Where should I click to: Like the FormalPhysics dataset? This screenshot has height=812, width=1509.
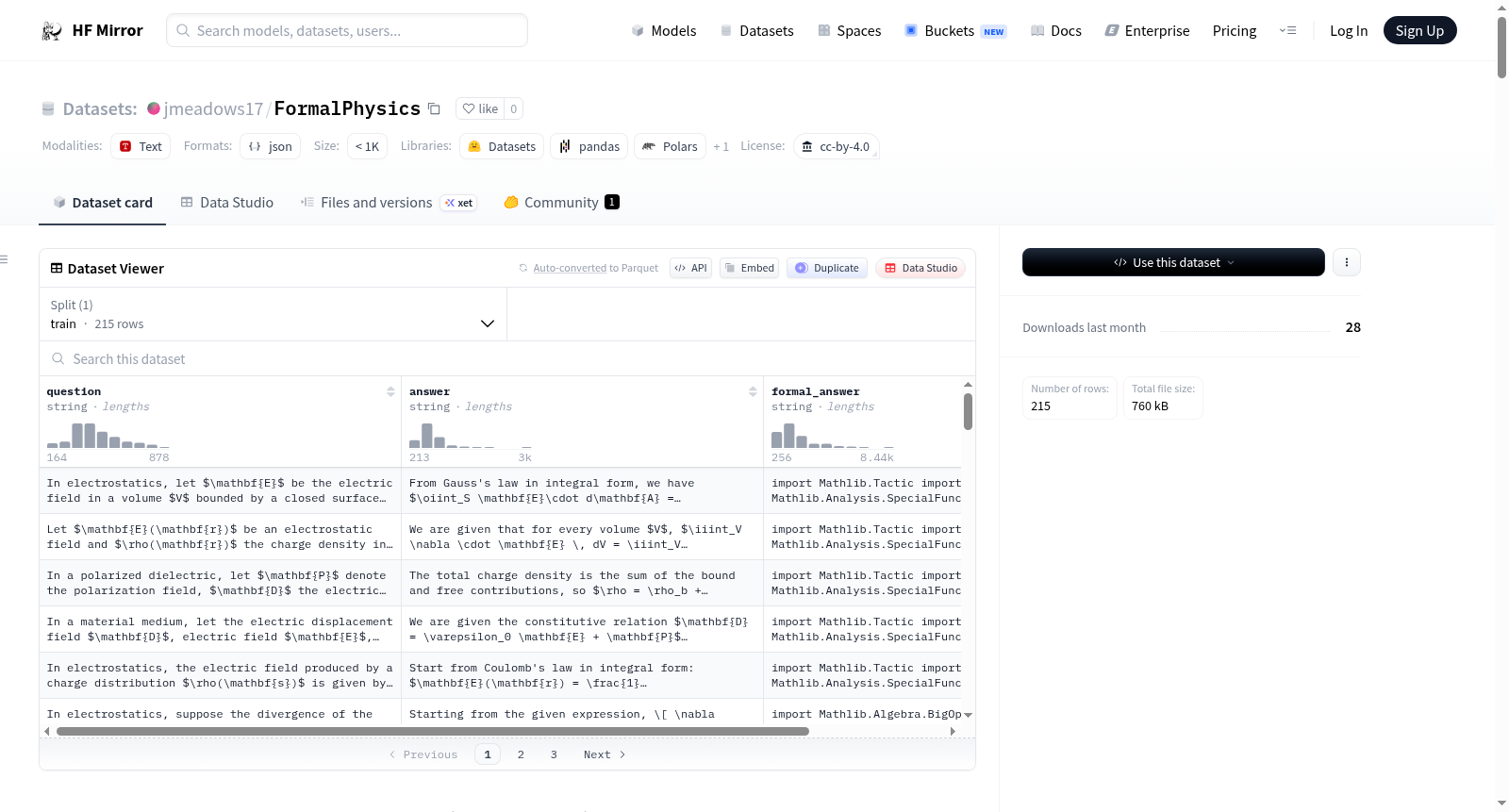[480, 108]
